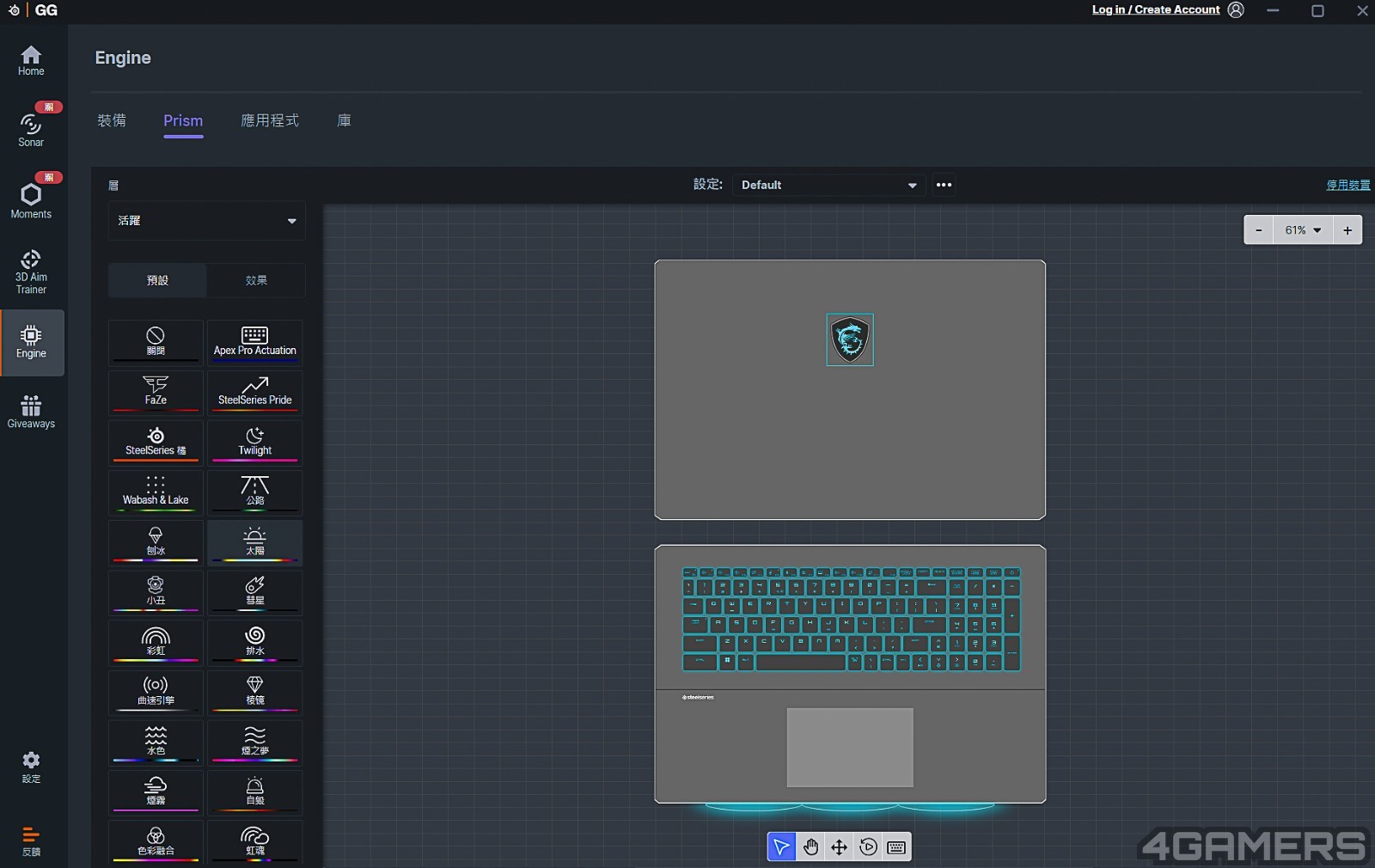Switch to the Prism tab

tap(183, 121)
